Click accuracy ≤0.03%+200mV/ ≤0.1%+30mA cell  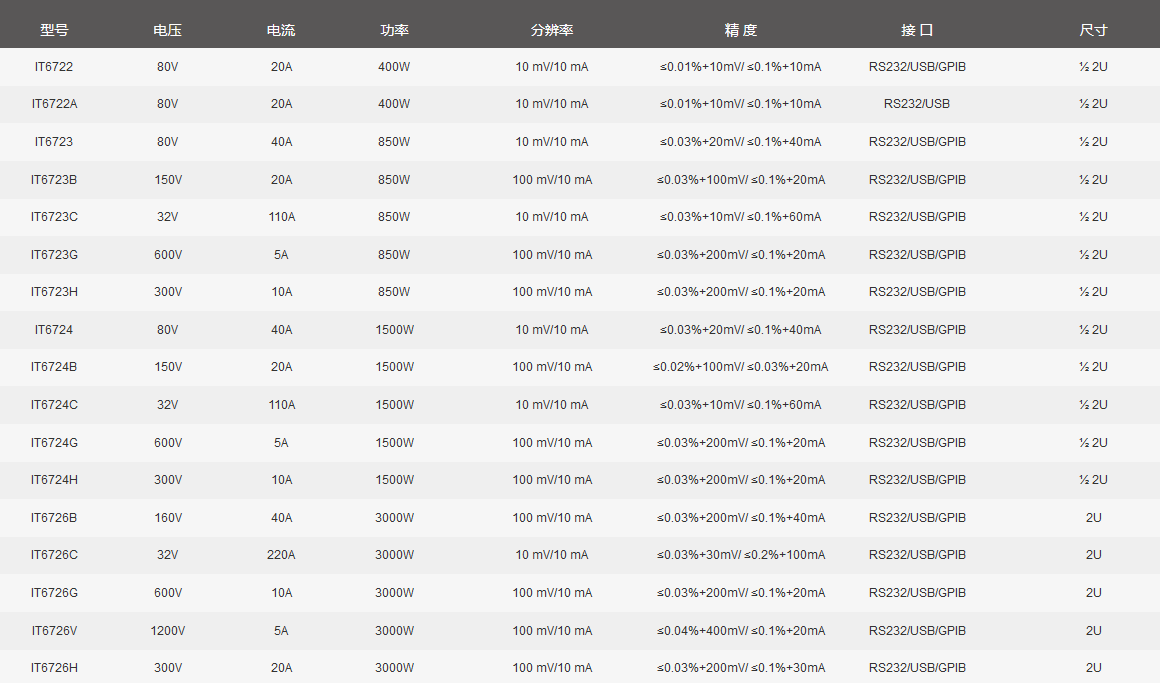click(x=741, y=667)
